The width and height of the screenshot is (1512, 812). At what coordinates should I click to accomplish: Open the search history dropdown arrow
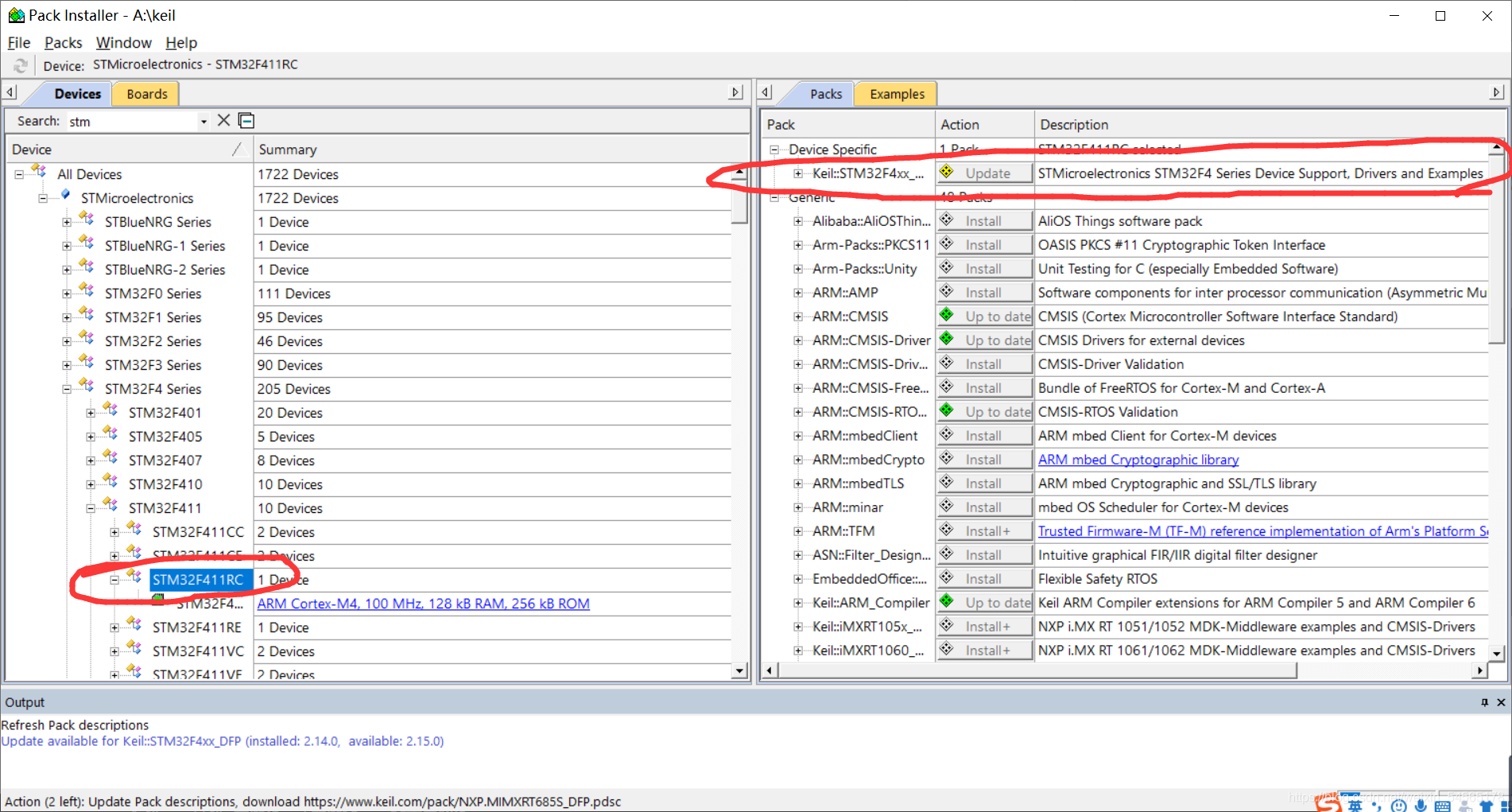coord(204,122)
